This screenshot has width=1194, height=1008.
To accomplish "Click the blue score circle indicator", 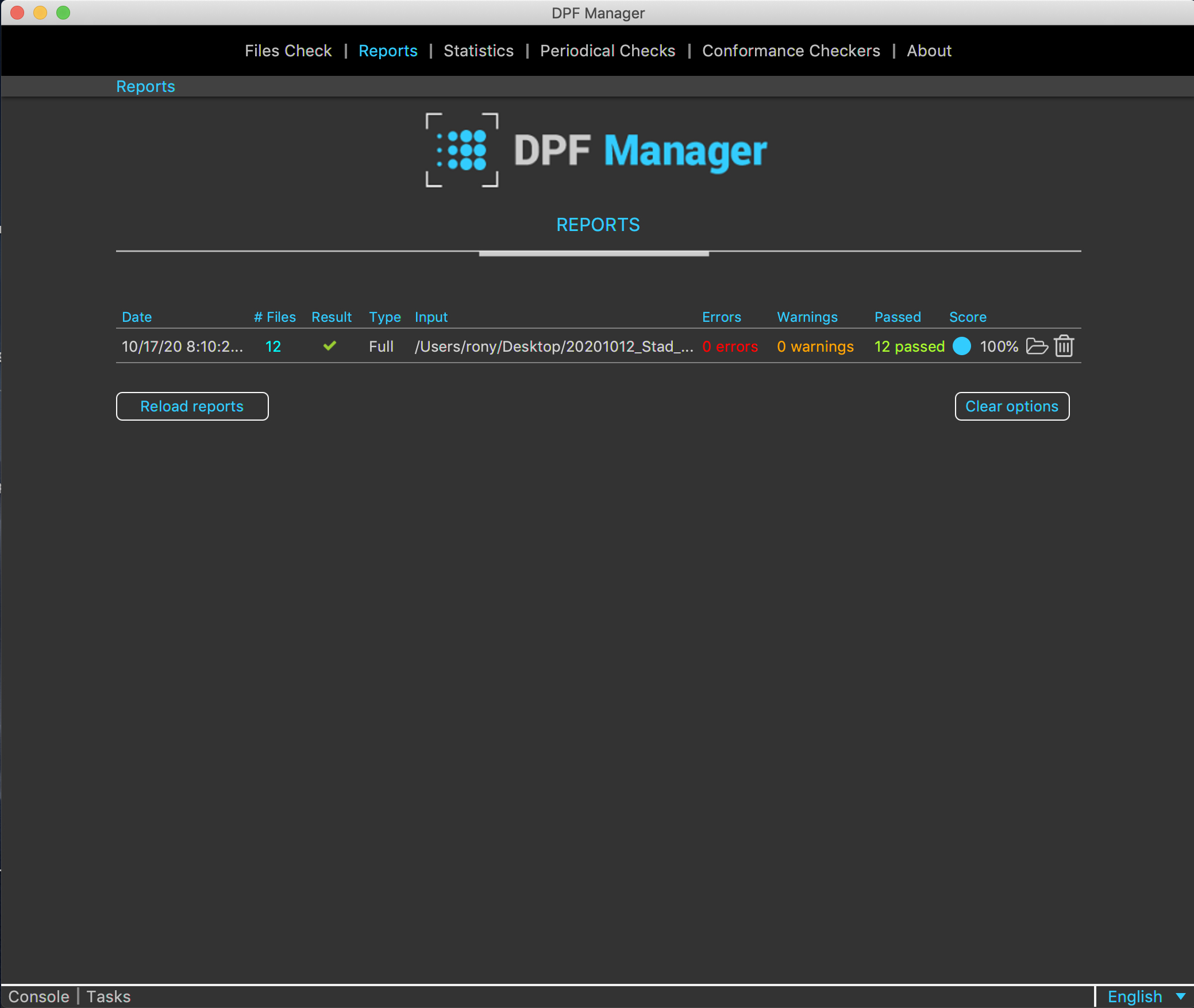I will click(x=961, y=346).
